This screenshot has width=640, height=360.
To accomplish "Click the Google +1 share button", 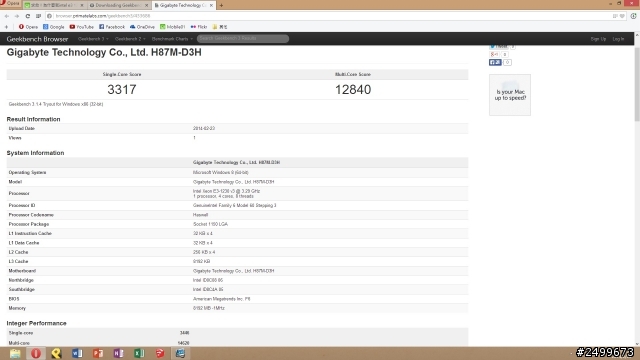I will (494, 54).
